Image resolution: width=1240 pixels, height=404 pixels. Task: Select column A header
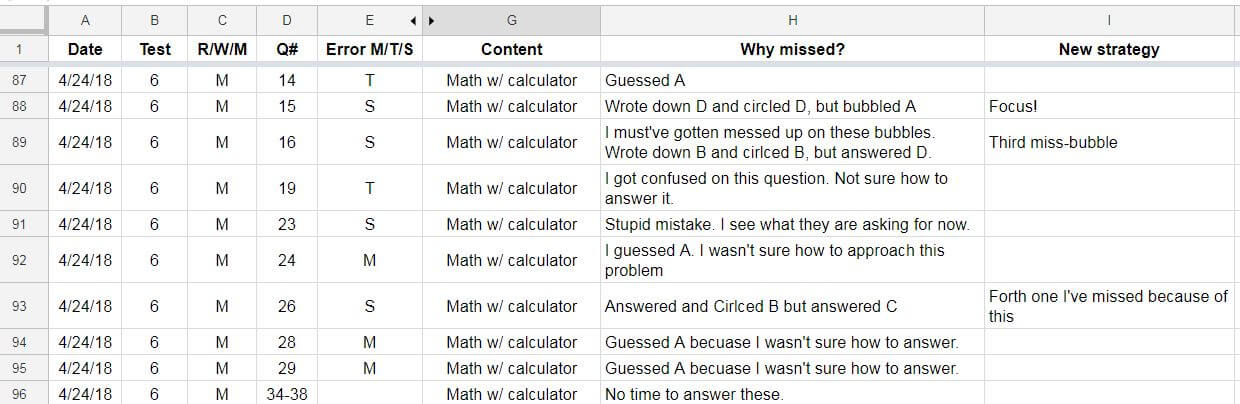[85, 20]
